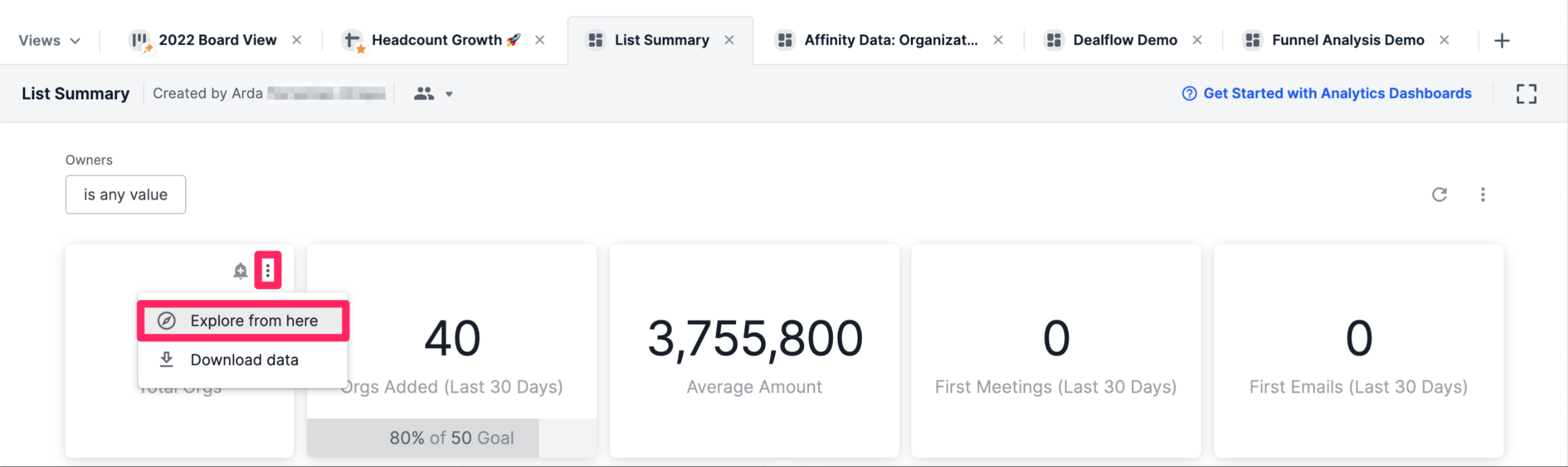Choose Download data
This screenshot has width=1568, height=467.
243,360
